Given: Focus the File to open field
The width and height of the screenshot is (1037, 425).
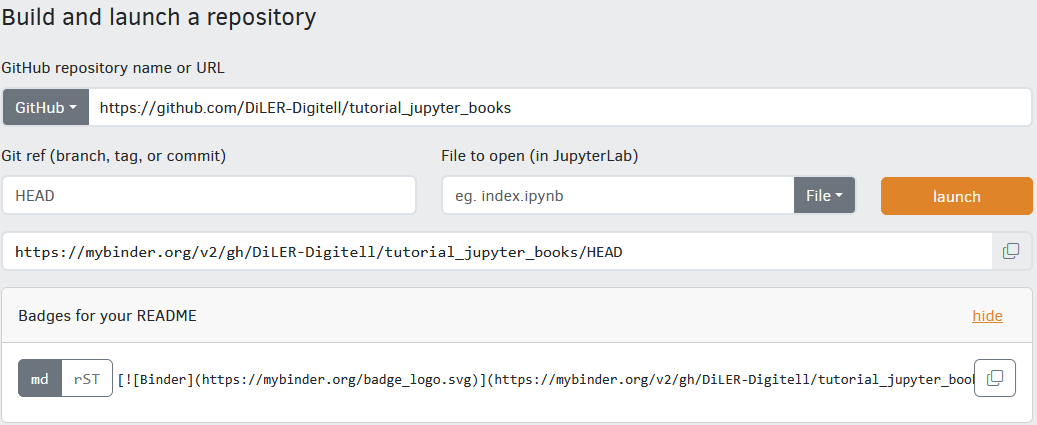Looking at the screenshot, I should click(x=618, y=196).
